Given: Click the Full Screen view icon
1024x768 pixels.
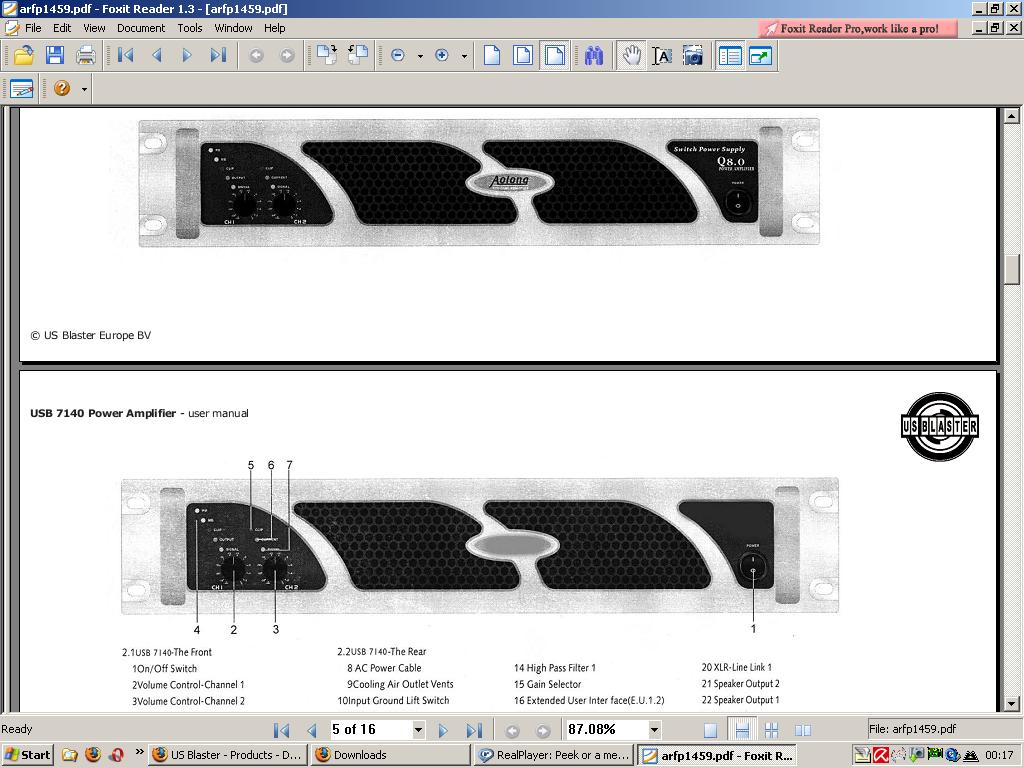Looking at the screenshot, I should 761,56.
